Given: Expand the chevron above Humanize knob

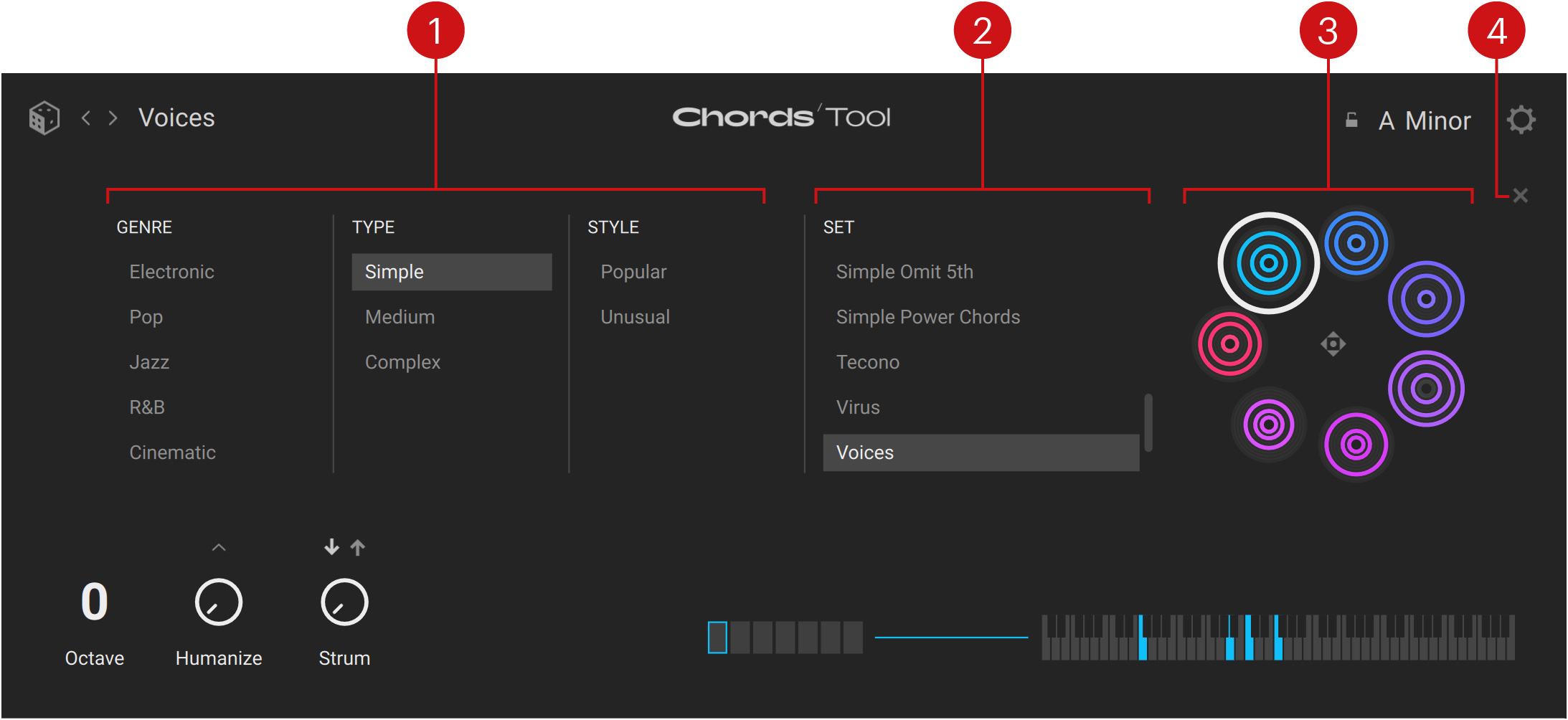Looking at the screenshot, I should (x=219, y=548).
